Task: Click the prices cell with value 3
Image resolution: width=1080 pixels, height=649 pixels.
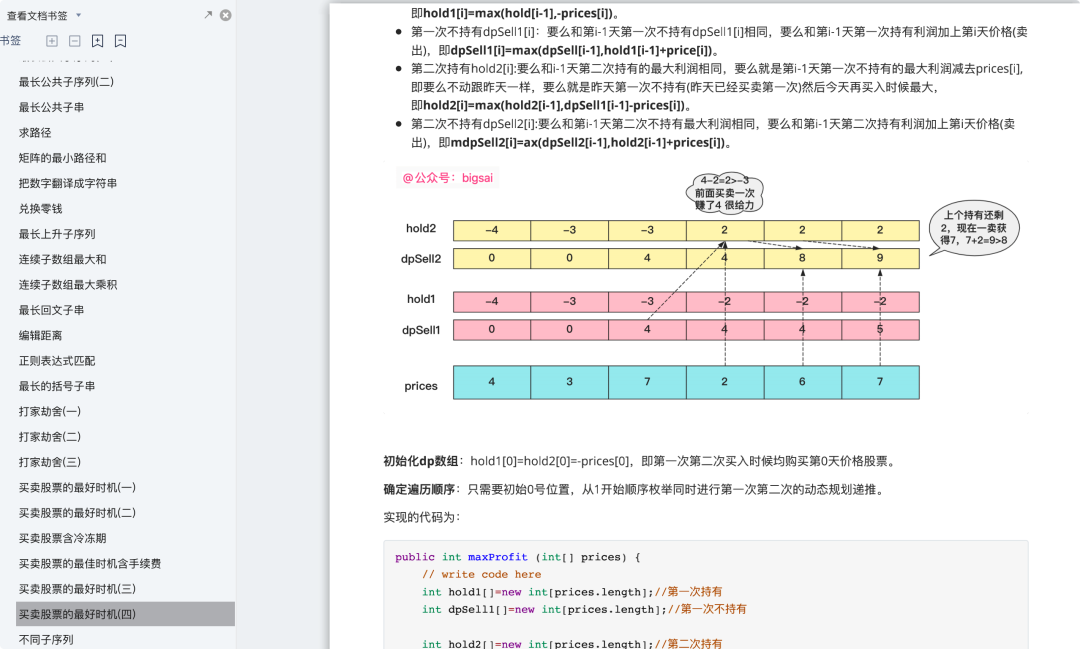Action: [x=570, y=382]
